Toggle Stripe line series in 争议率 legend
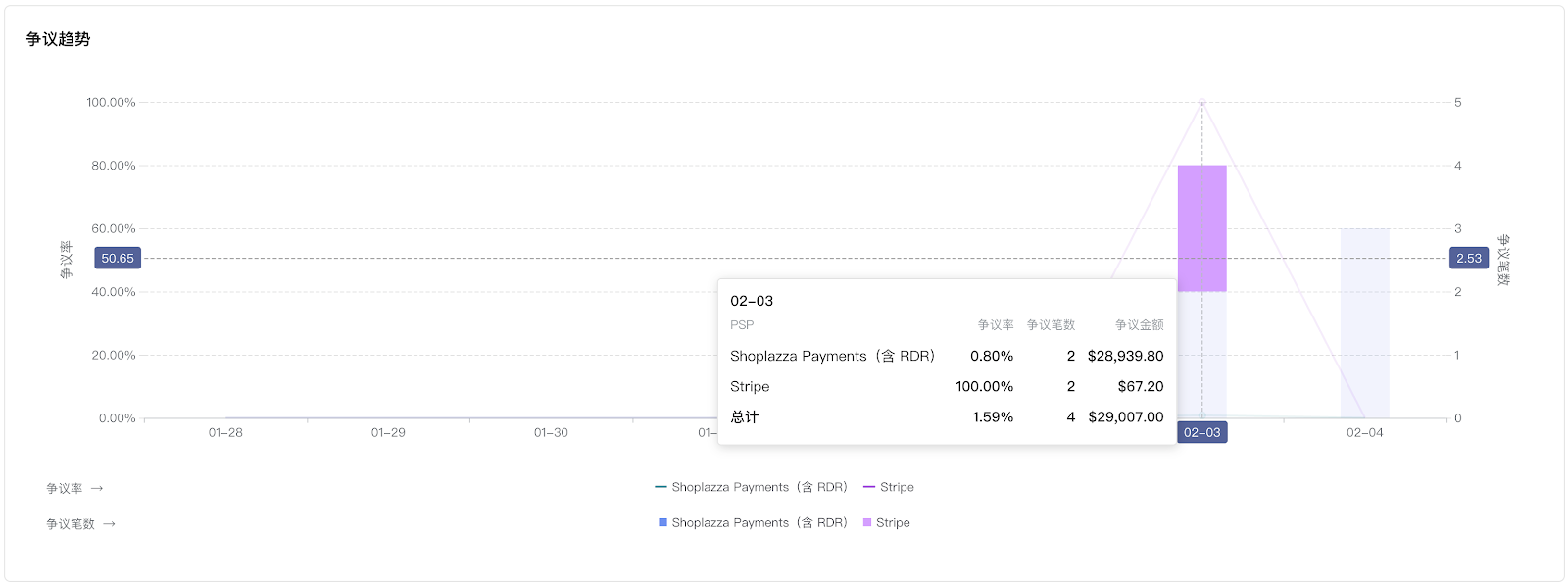1568x584 pixels. 889,487
